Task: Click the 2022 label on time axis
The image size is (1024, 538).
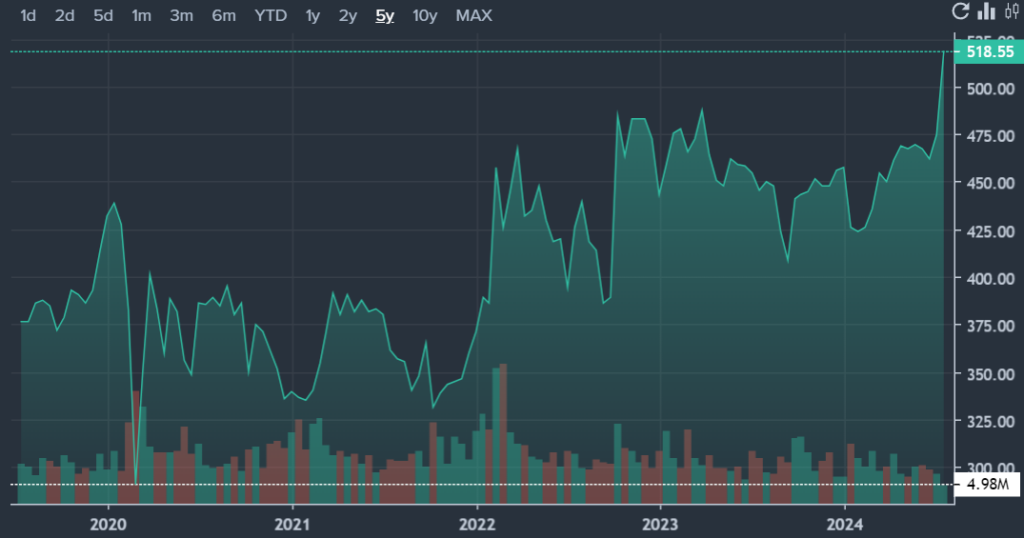Action: (477, 523)
